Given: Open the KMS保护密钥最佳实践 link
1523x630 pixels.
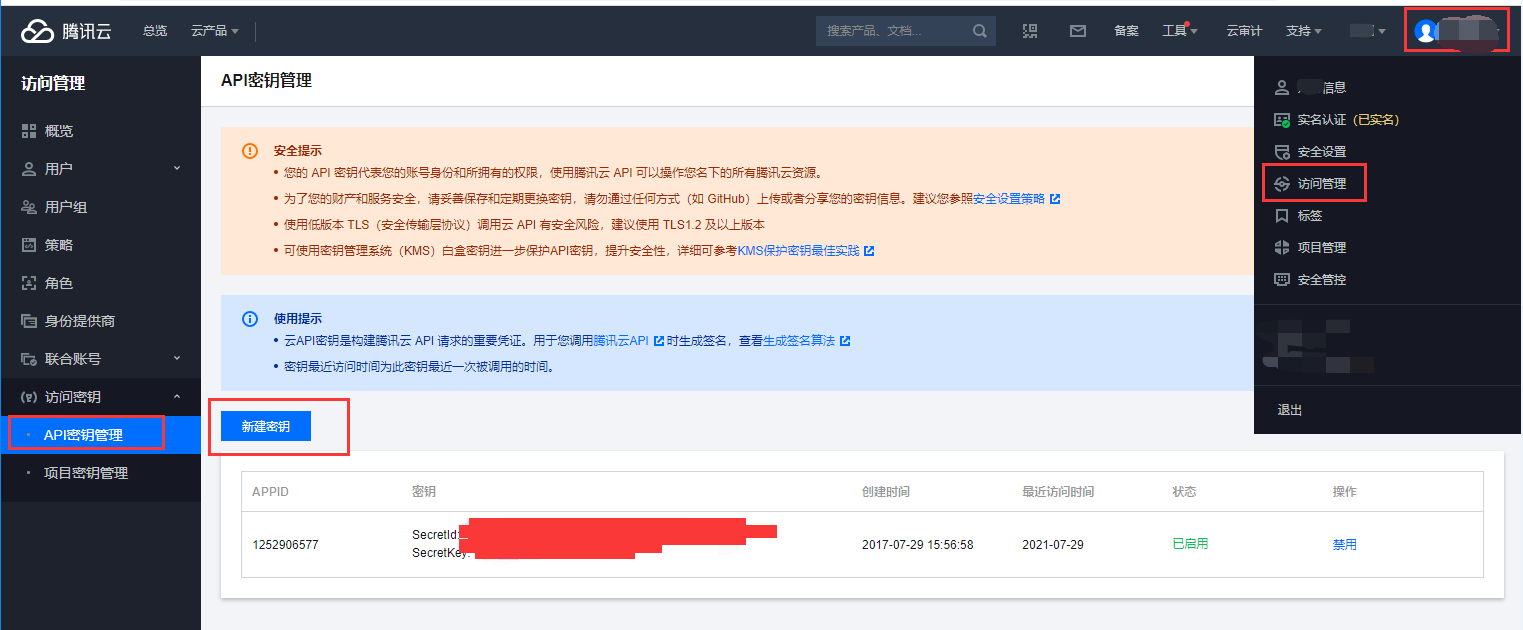Looking at the screenshot, I should click(x=798, y=251).
